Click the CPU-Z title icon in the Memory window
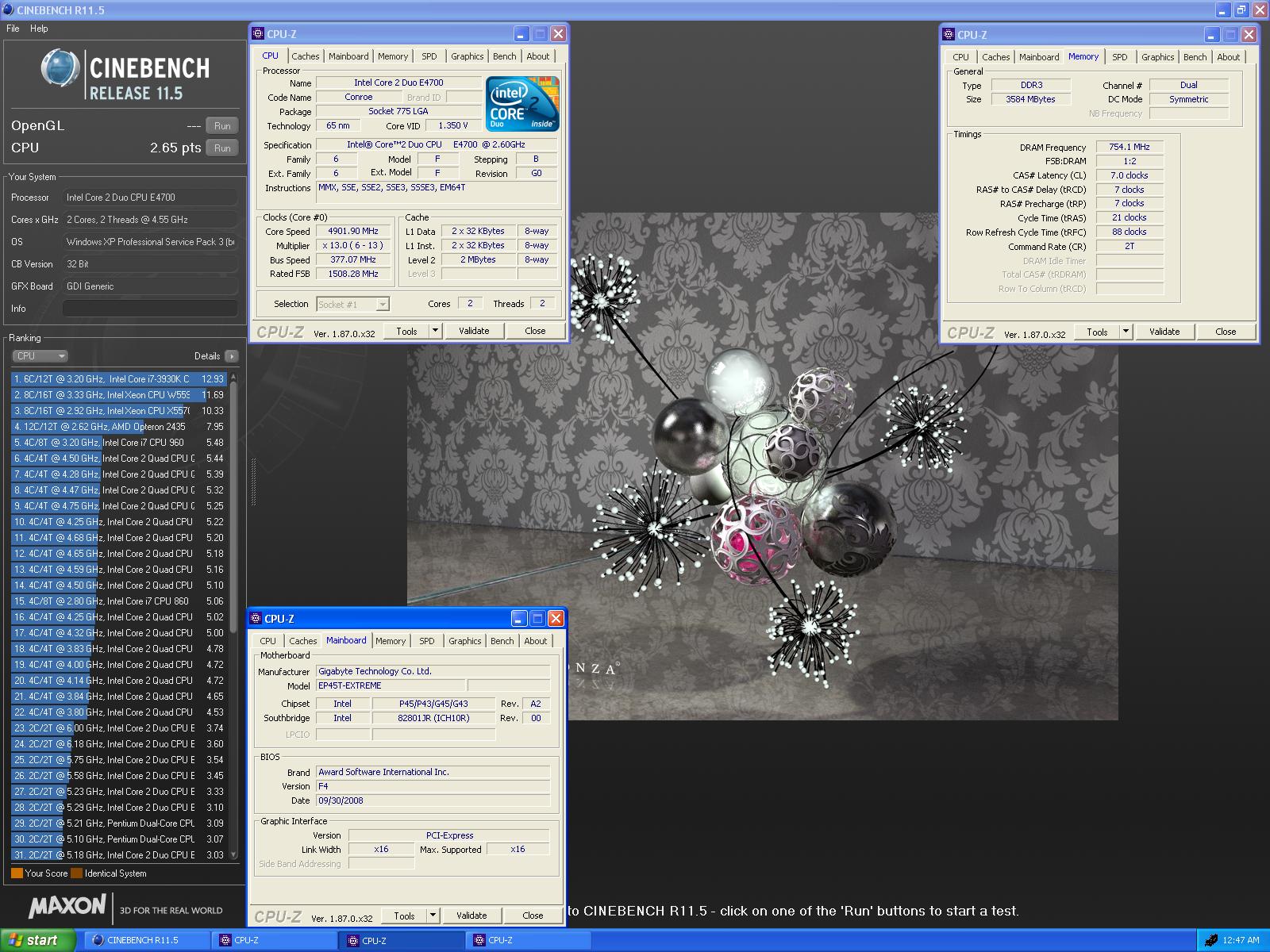 pos(949,35)
